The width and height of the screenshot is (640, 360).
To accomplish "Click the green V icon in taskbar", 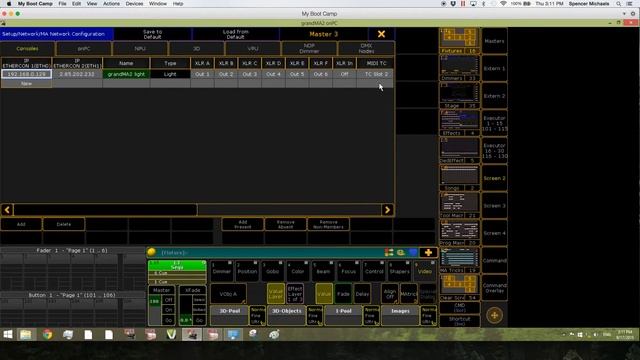I will pos(171,335).
